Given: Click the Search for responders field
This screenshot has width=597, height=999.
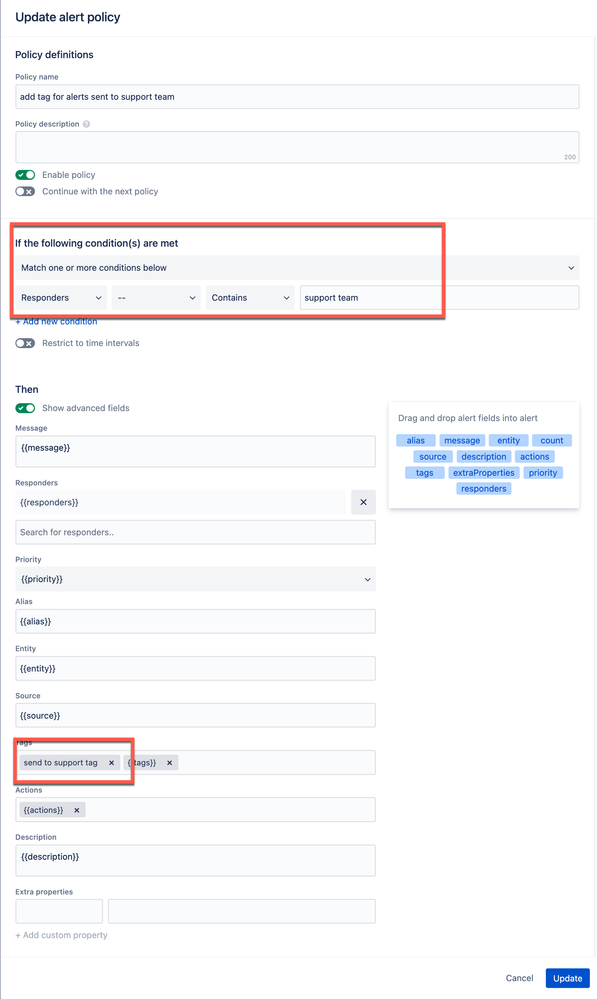Looking at the screenshot, I should coord(195,532).
